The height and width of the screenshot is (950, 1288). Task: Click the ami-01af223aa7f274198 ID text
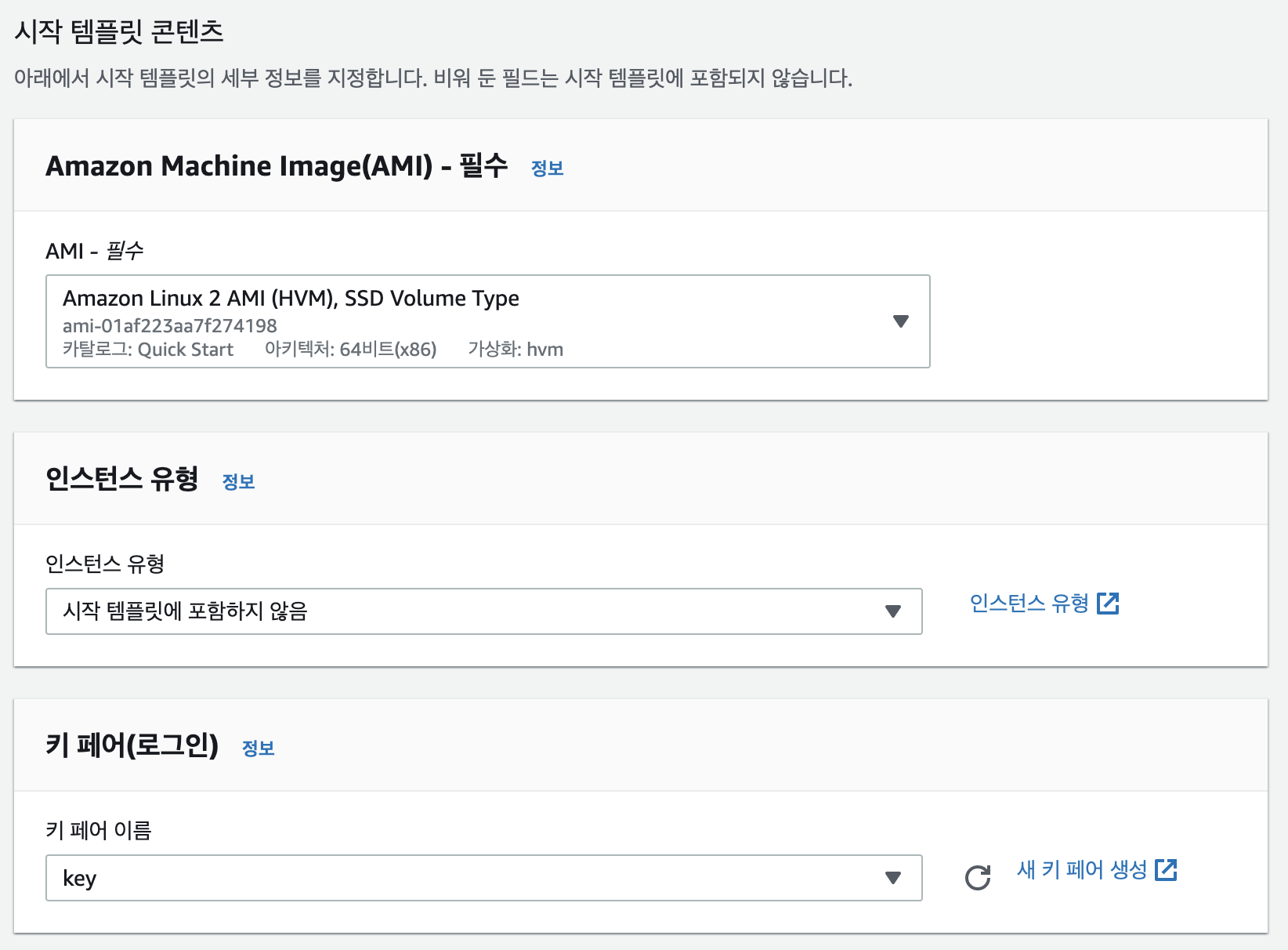tap(170, 325)
